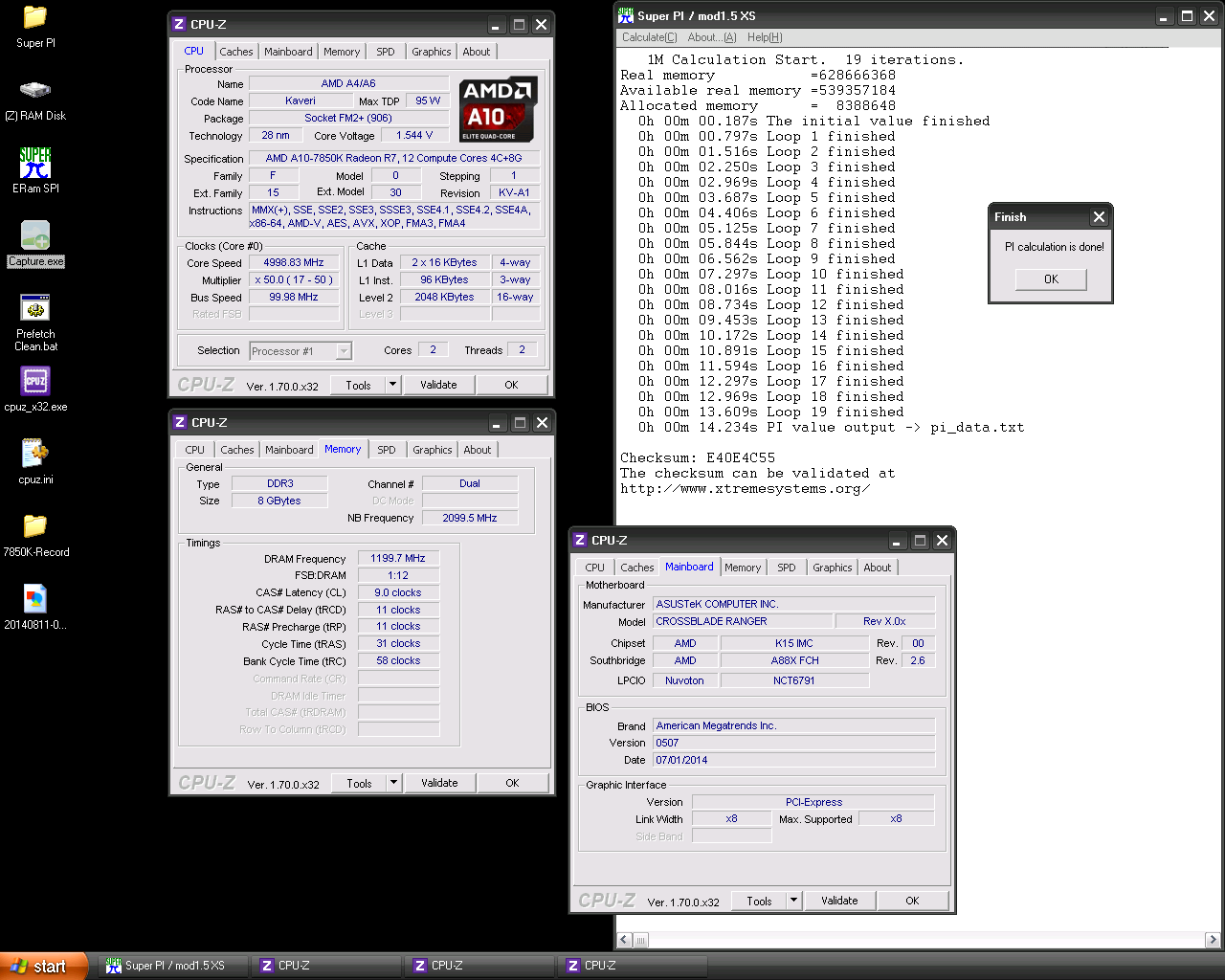This screenshot has height=980, width=1225.
Task: Open SPD tab in top CPU-Z window
Action: (x=386, y=52)
